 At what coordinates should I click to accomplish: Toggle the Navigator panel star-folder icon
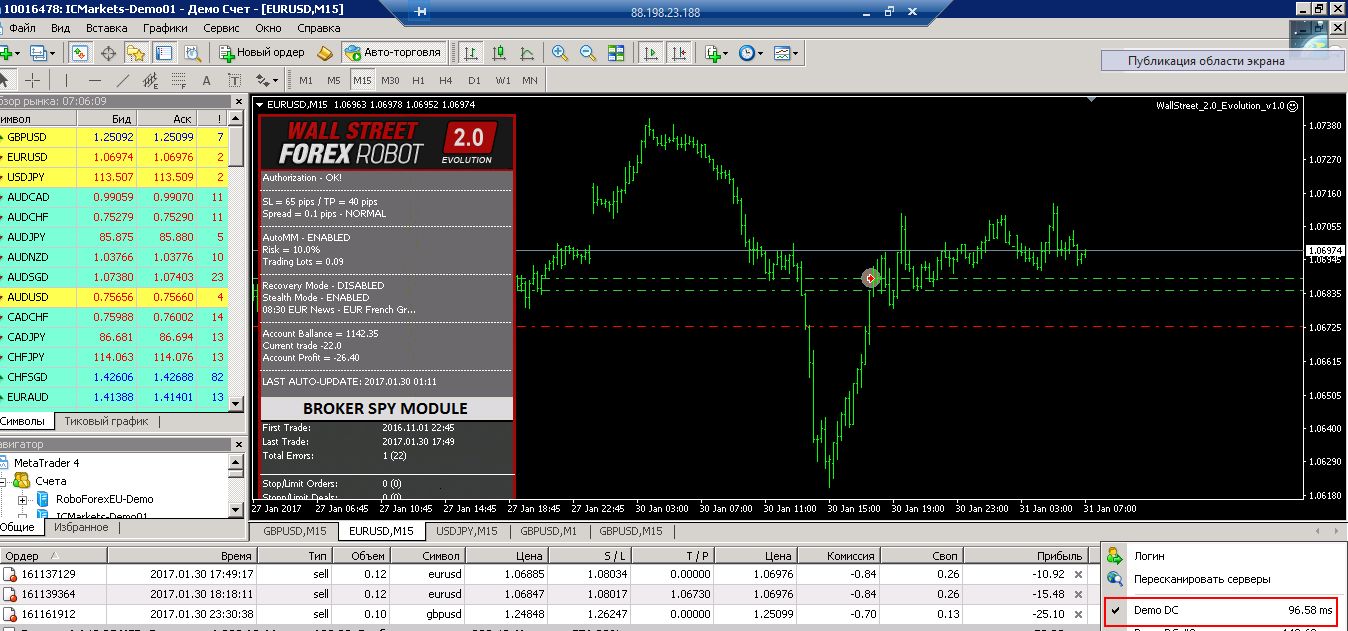pyautogui.click(x=135, y=53)
